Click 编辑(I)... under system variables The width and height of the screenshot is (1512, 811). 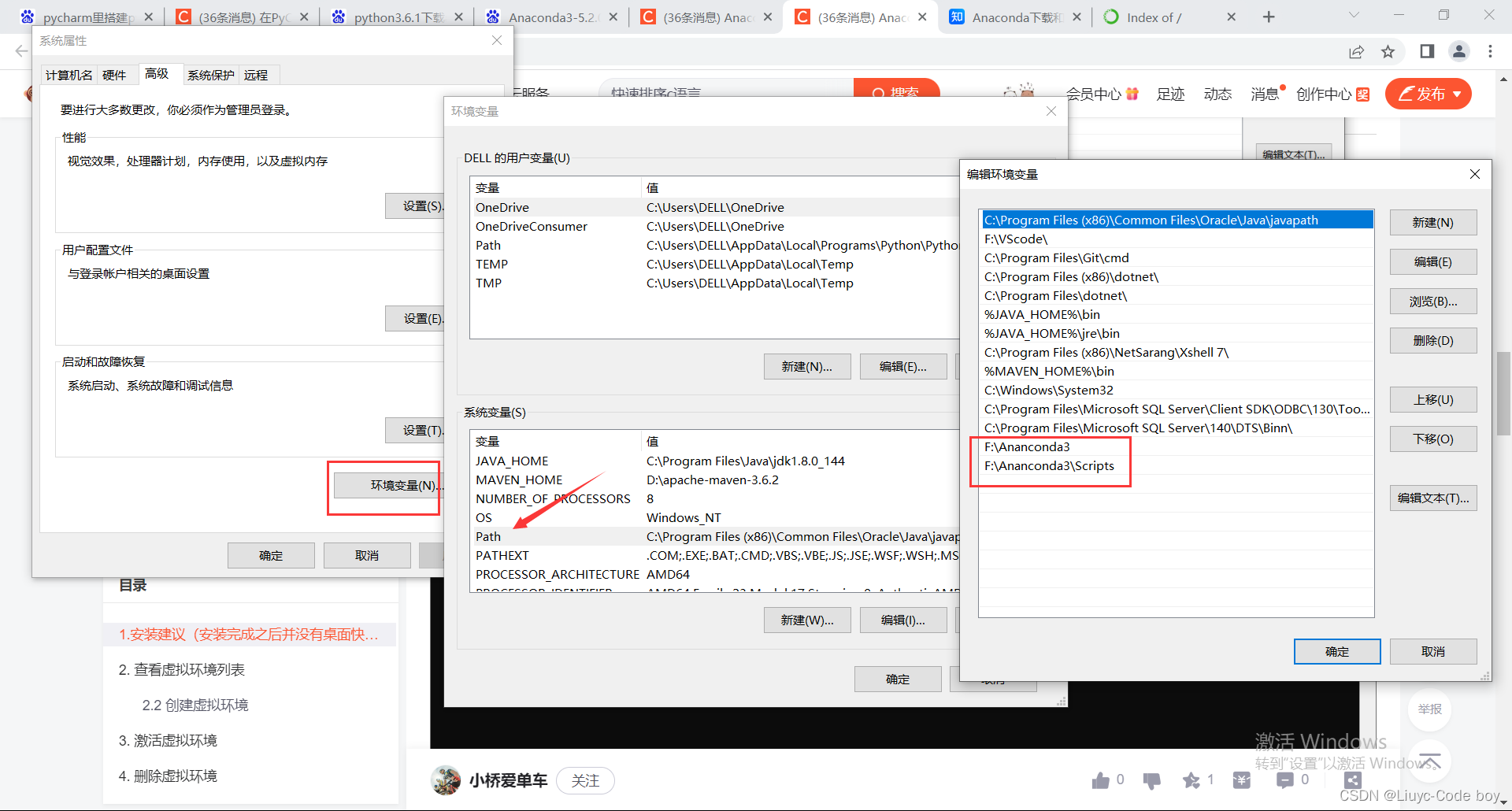point(902,620)
